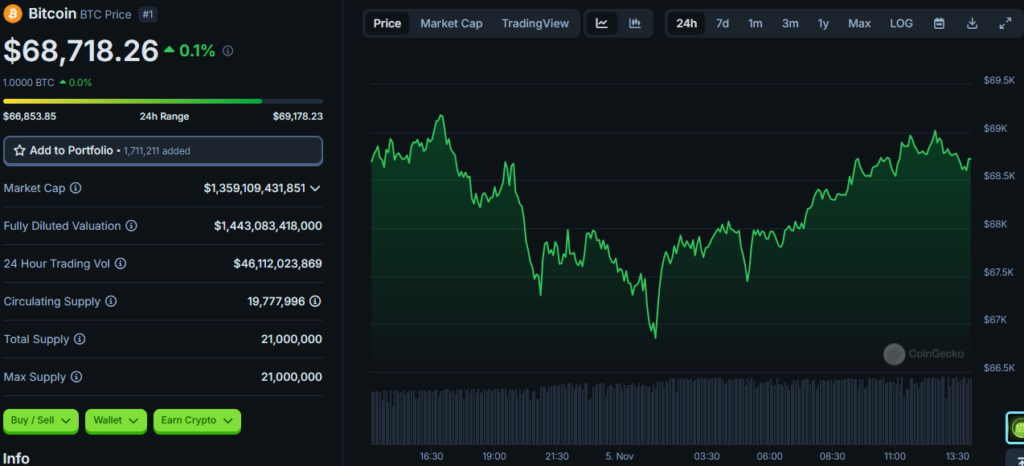Toggle LOG scale on the chart
The width and height of the screenshot is (1024, 466).
tap(901, 23)
